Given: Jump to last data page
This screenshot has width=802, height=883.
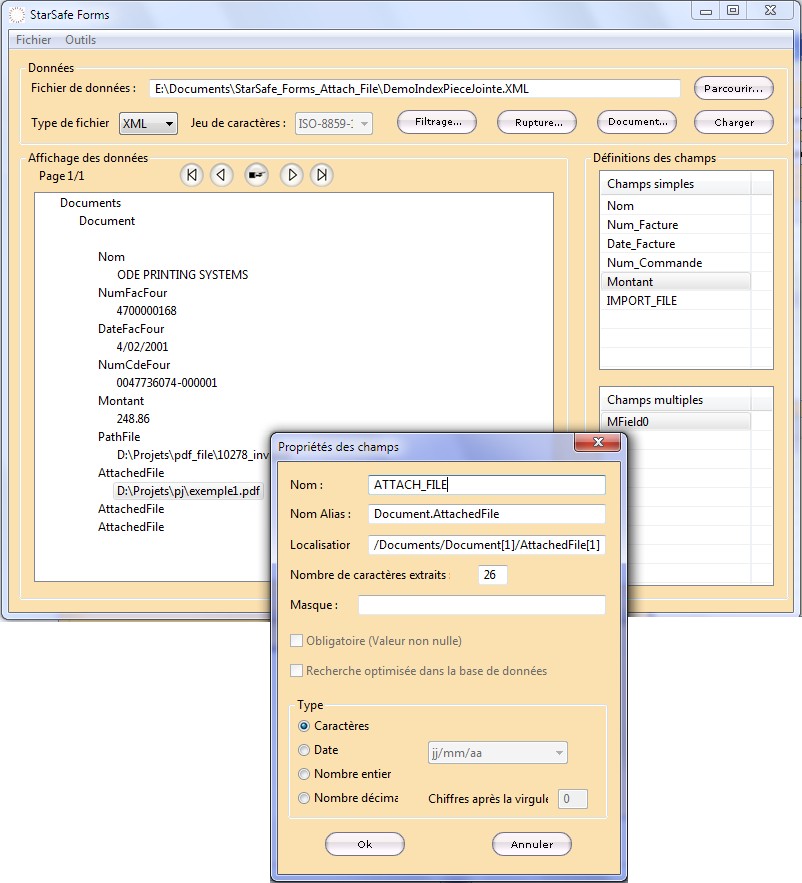Looking at the screenshot, I should pos(321,175).
